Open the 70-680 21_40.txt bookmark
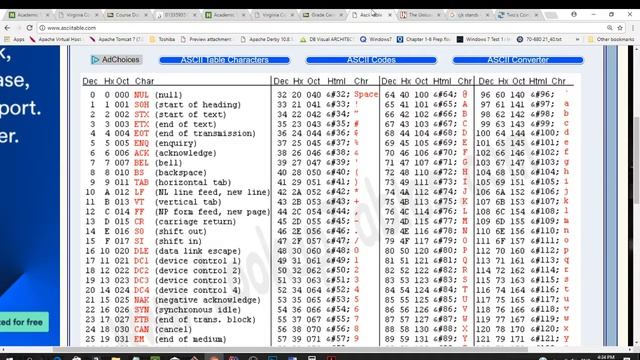 coord(539,39)
